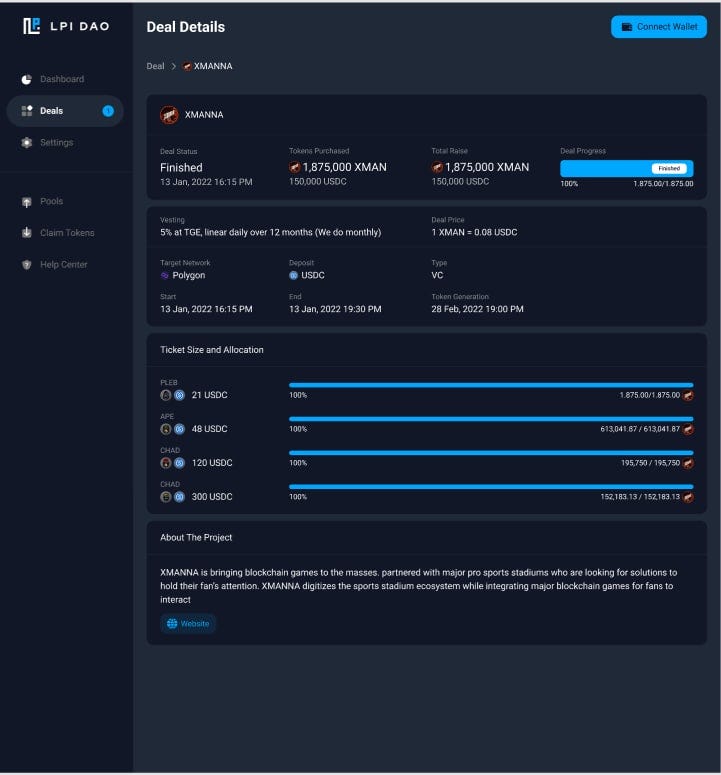This screenshot has height=775, width=721.
Task: Click the token icon after 195,750 allocation
Action: click(x=688, y=463)
